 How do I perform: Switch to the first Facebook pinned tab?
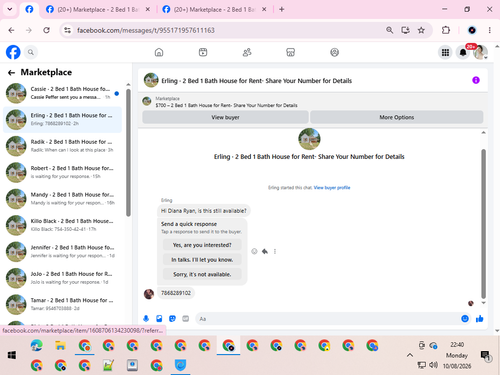point(29,10)
